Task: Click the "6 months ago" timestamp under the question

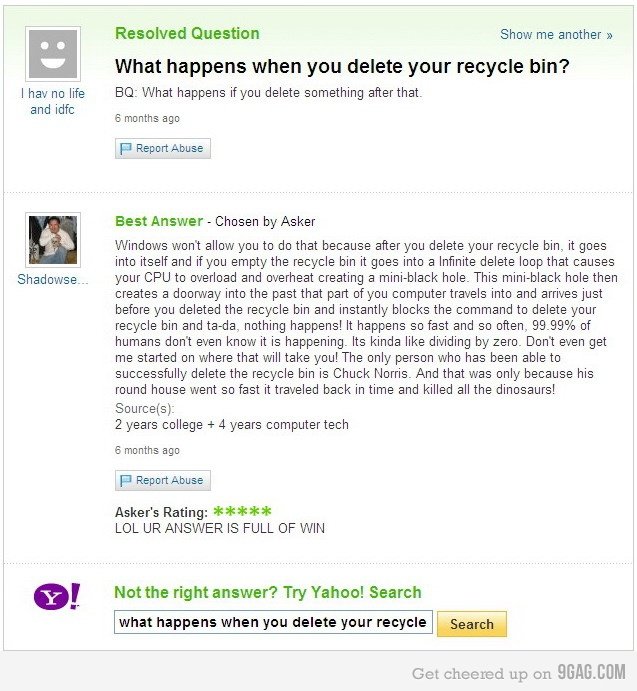Action: click(x=147, y=118)
